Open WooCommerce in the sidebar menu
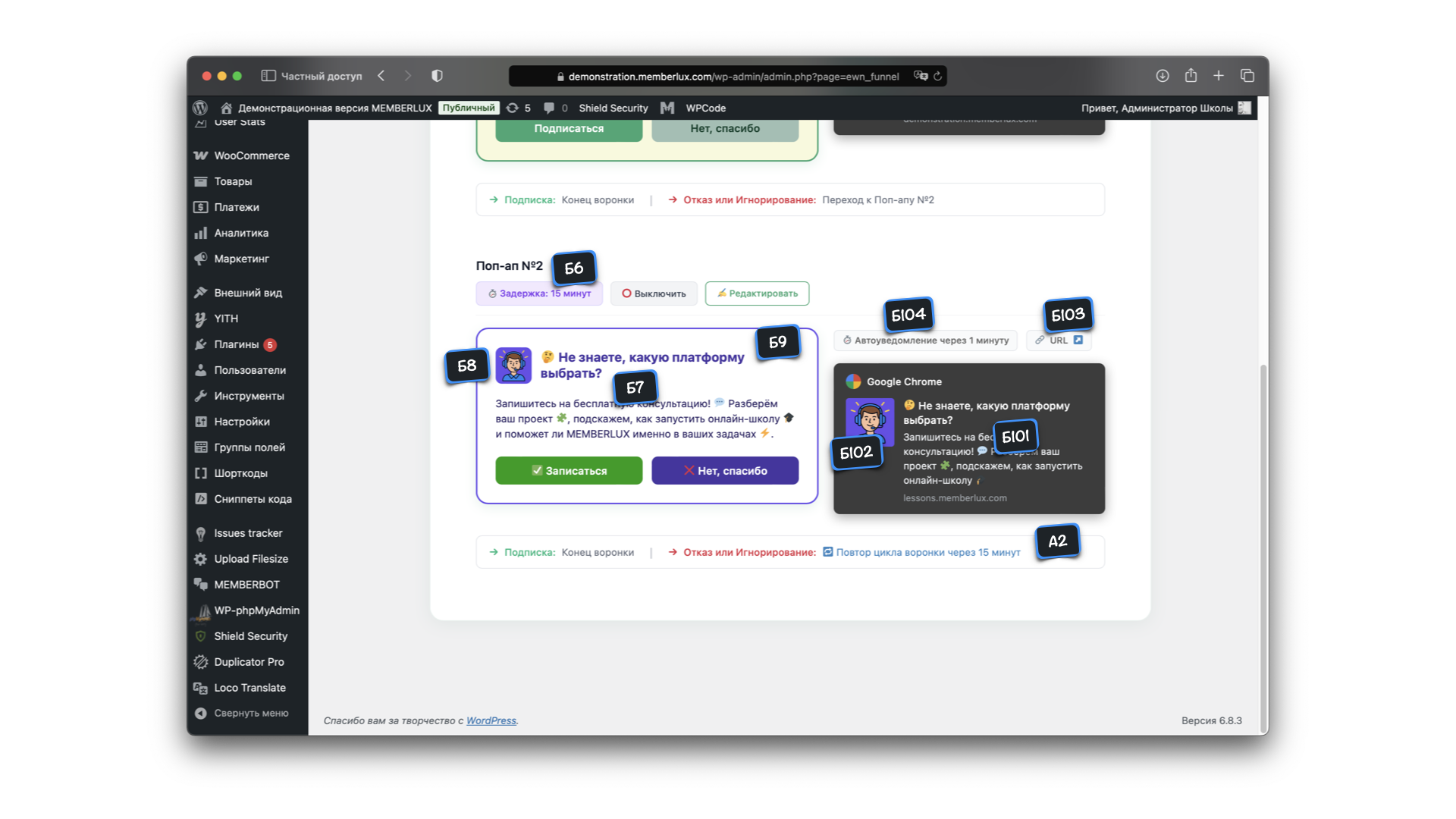The width and height of the screenshot is (1456, 819). pos(251,155)
